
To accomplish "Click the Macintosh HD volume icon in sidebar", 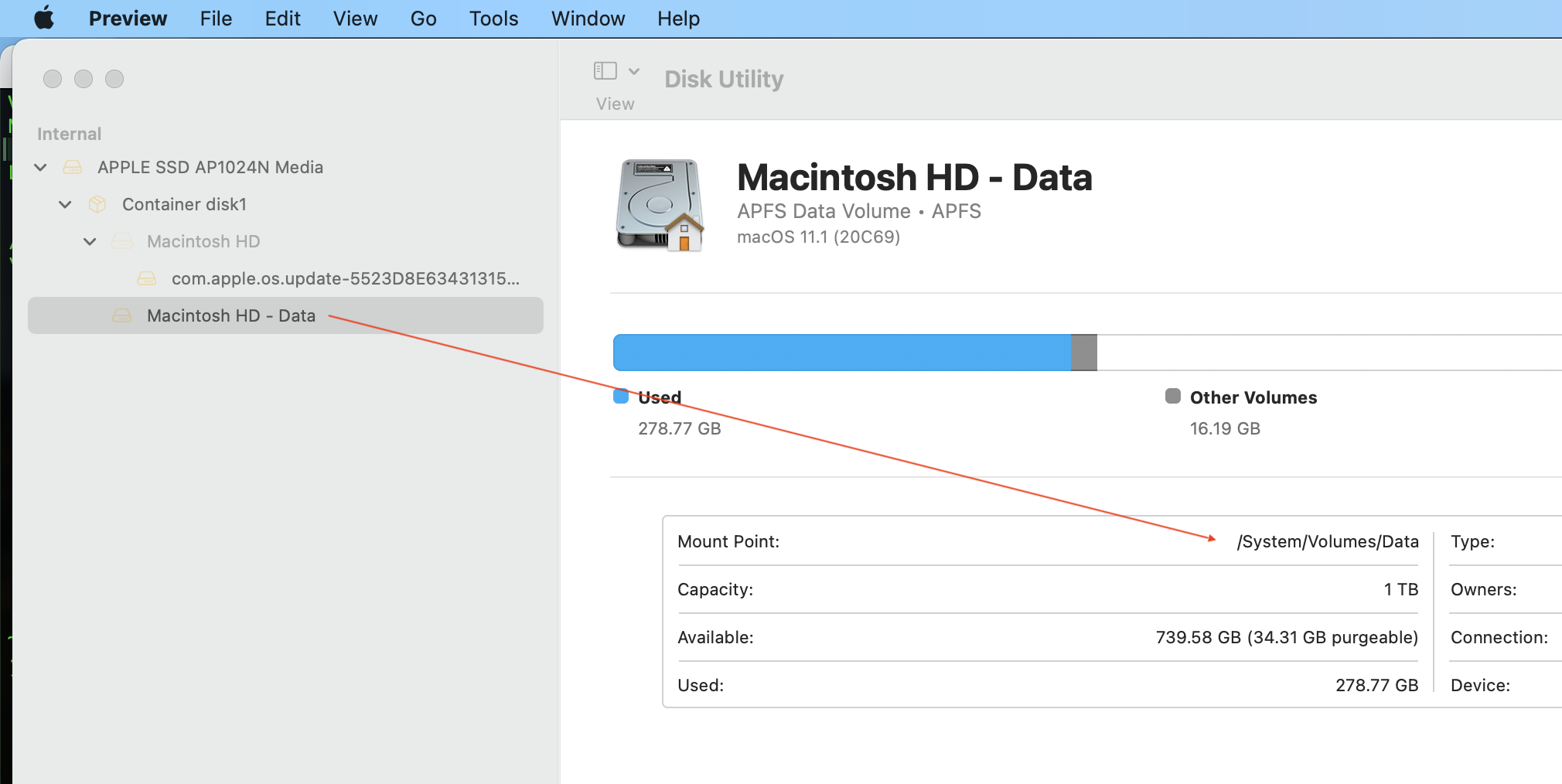I will pos(122,241).
